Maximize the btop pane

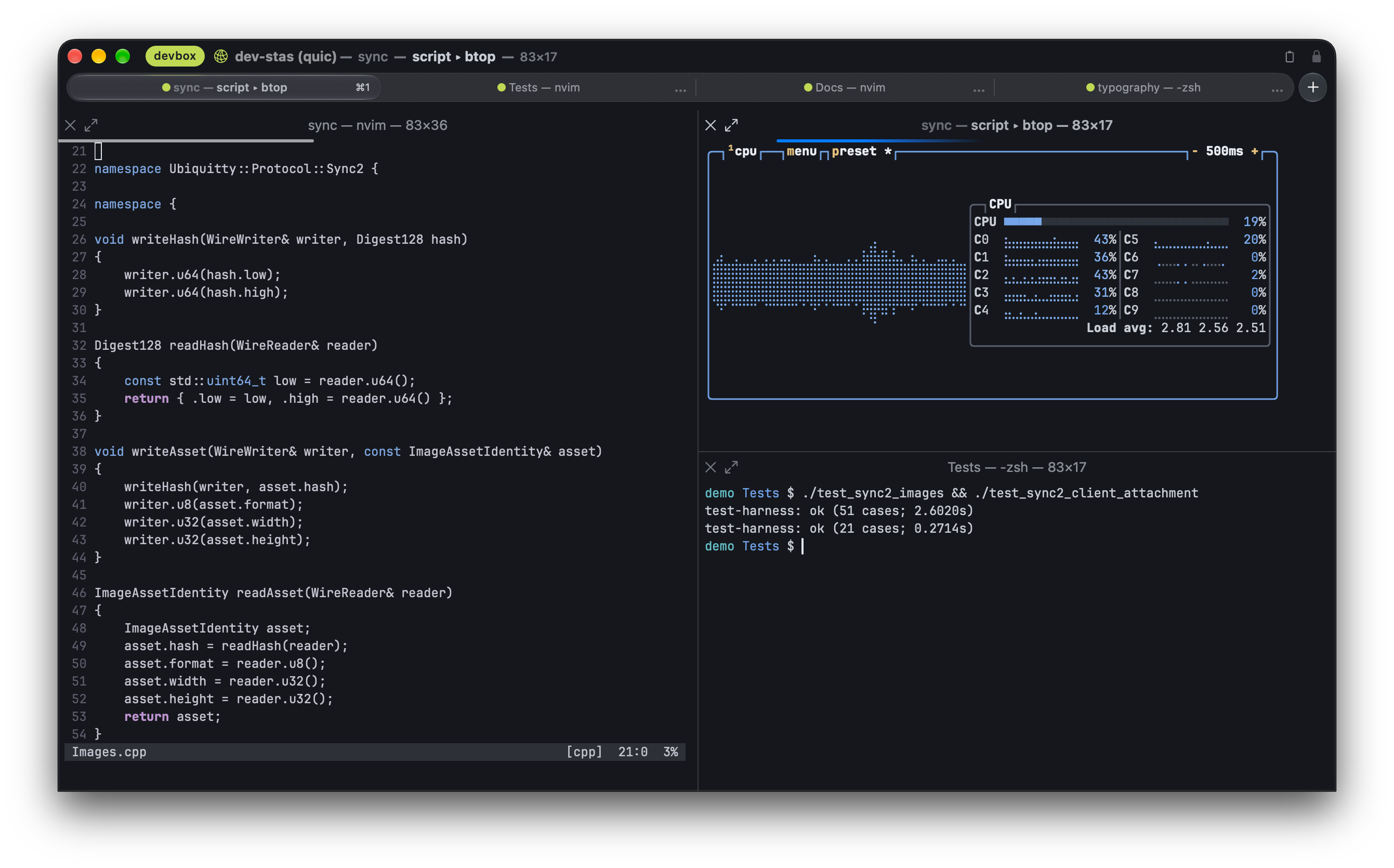click(731, 125)
